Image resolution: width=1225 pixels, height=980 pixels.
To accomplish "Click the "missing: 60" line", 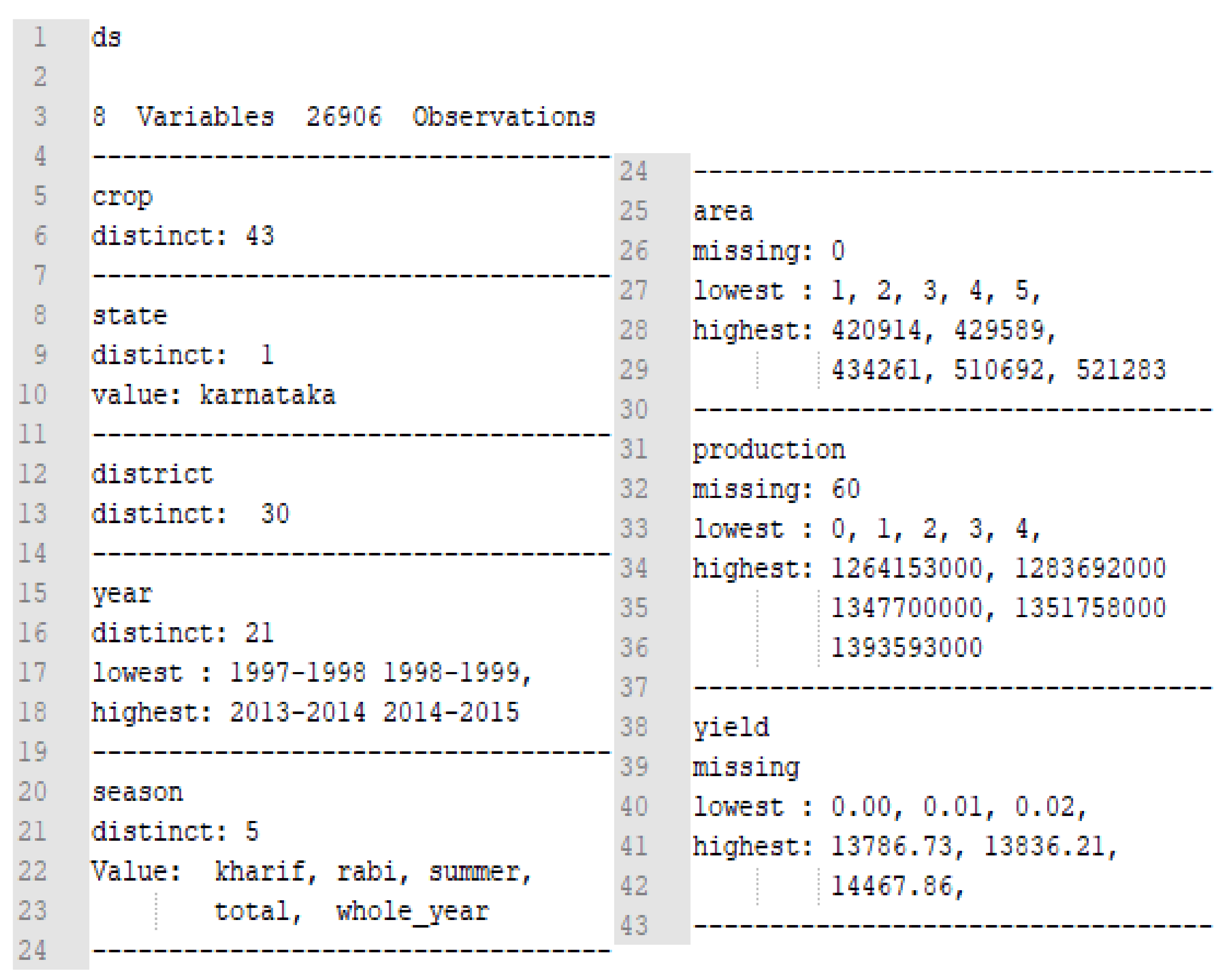I will pos(776,489).
